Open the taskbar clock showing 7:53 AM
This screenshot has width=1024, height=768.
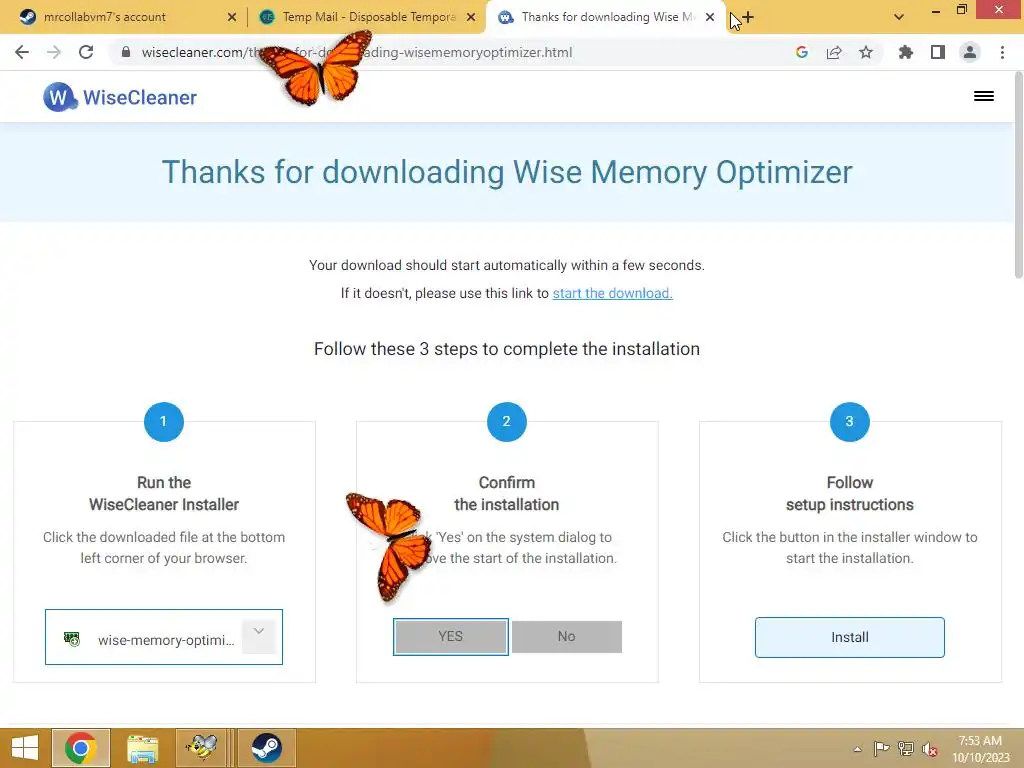click(980, 749)
